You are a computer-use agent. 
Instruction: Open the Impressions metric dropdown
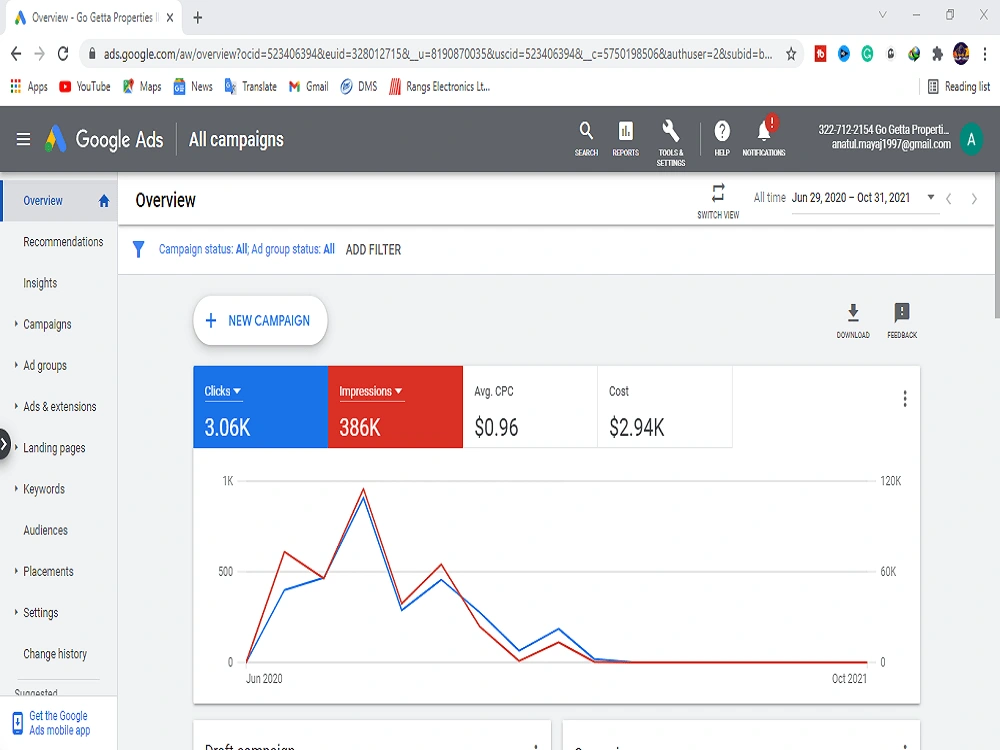click(x=371, y=391)
